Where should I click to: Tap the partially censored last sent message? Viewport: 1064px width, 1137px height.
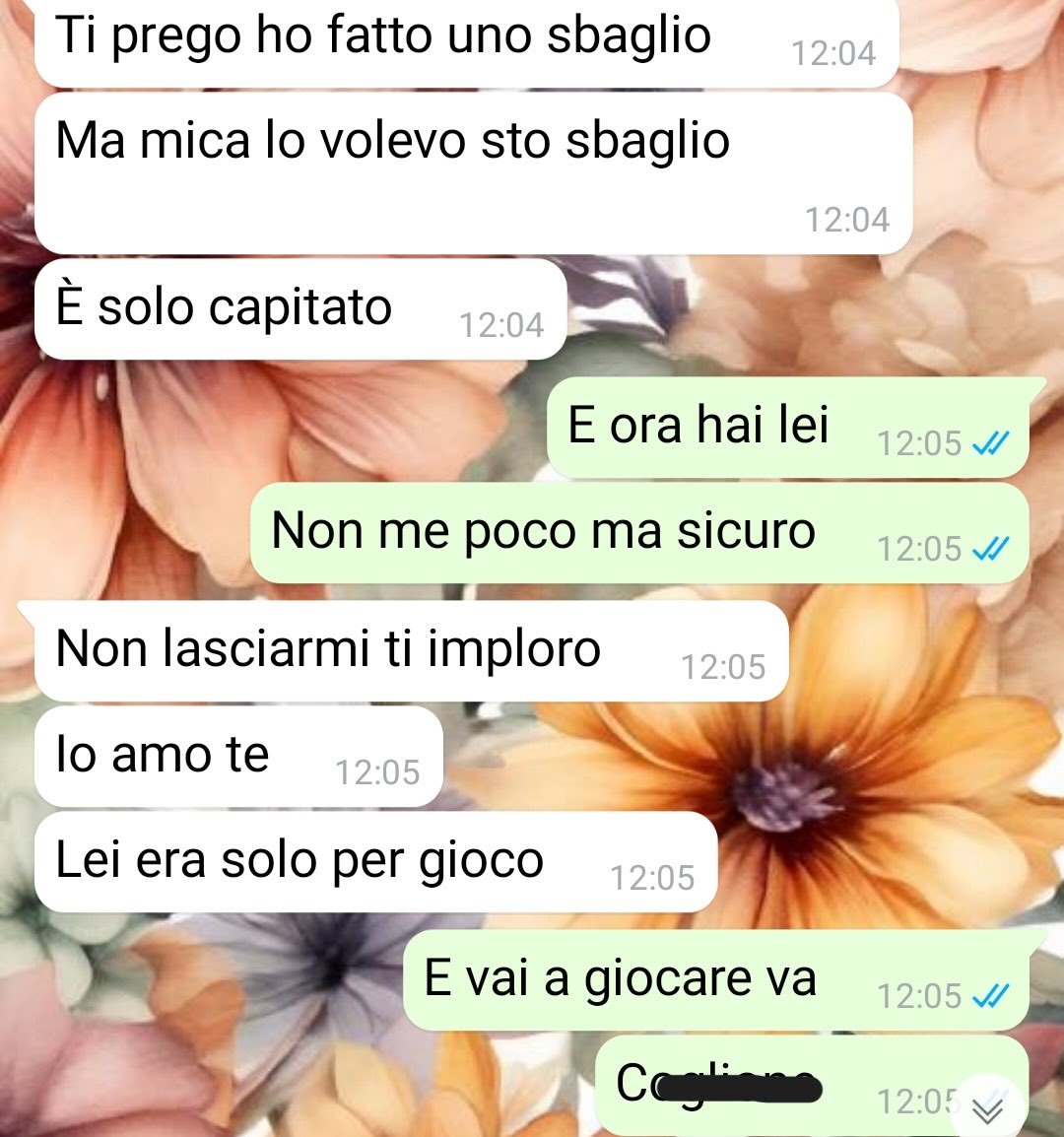812,1086
